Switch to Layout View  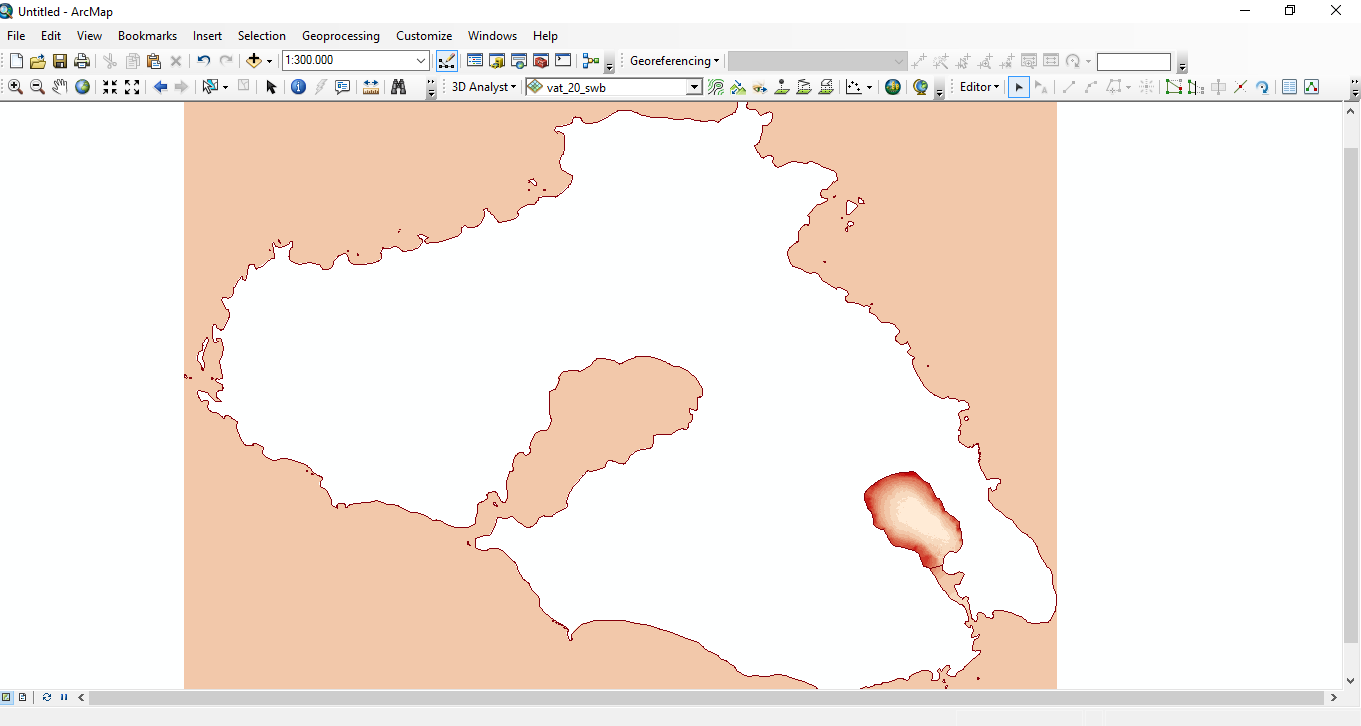click(22, 697)
